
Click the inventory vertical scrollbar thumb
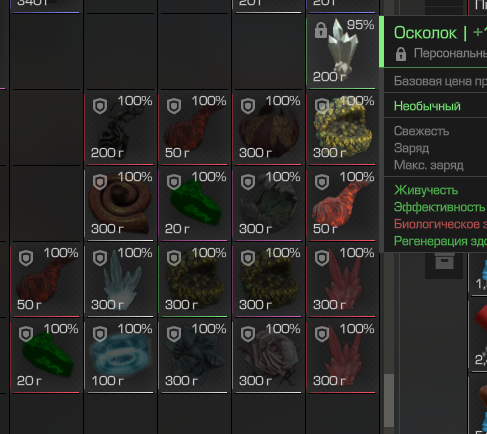[389, 400]
